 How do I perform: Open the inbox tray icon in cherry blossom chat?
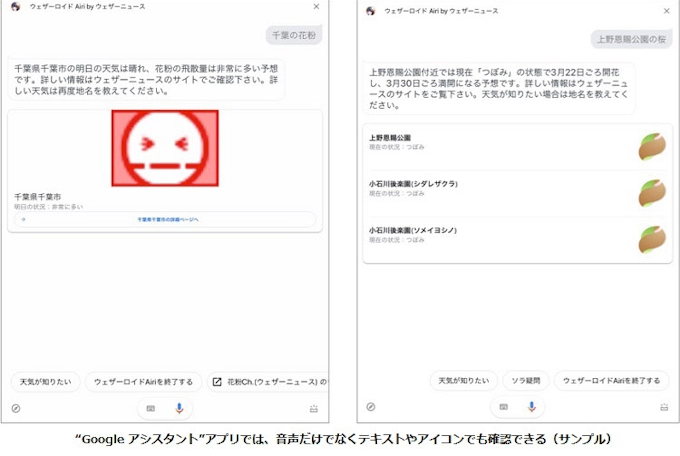pos(664,408)
